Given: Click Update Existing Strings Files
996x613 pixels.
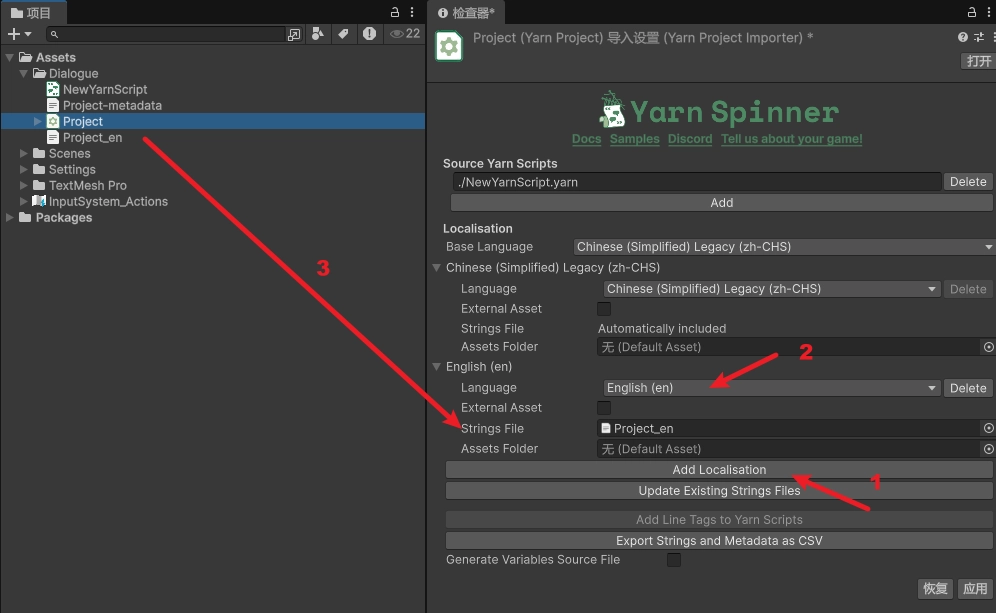Looking at the screenshot, I should tap(719, 491).
